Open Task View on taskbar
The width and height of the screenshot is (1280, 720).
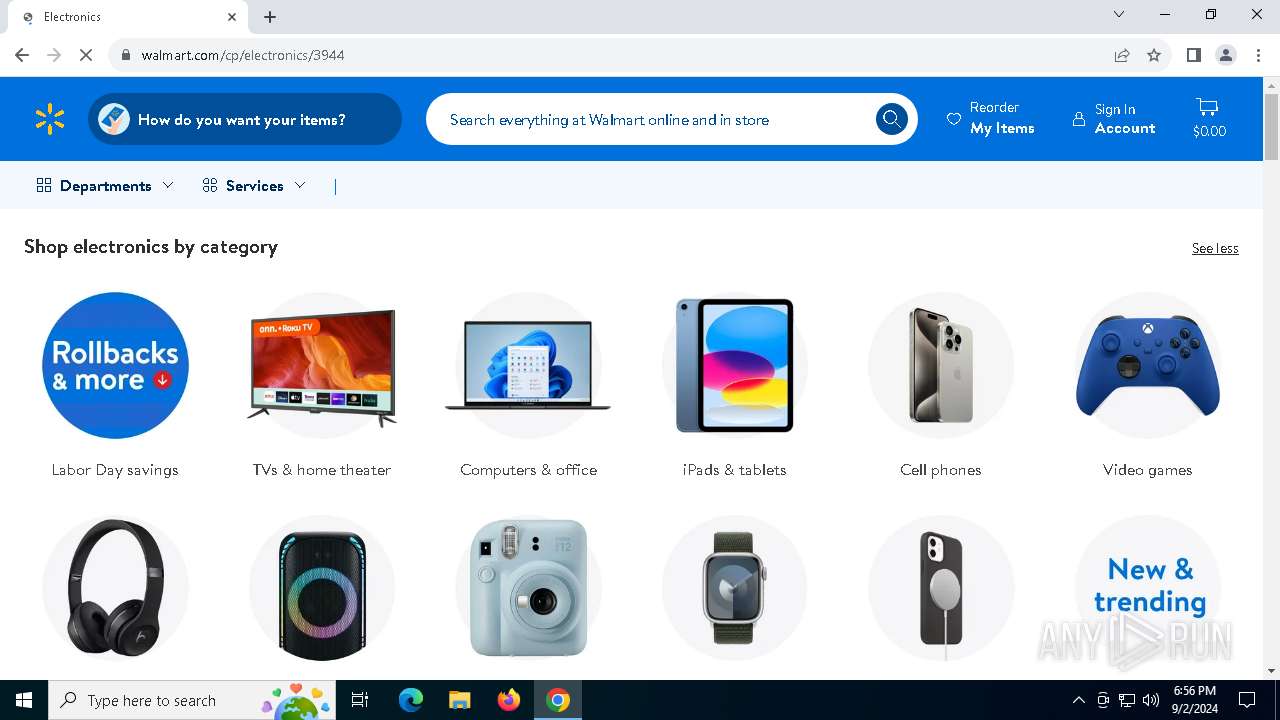pos(360,700)
